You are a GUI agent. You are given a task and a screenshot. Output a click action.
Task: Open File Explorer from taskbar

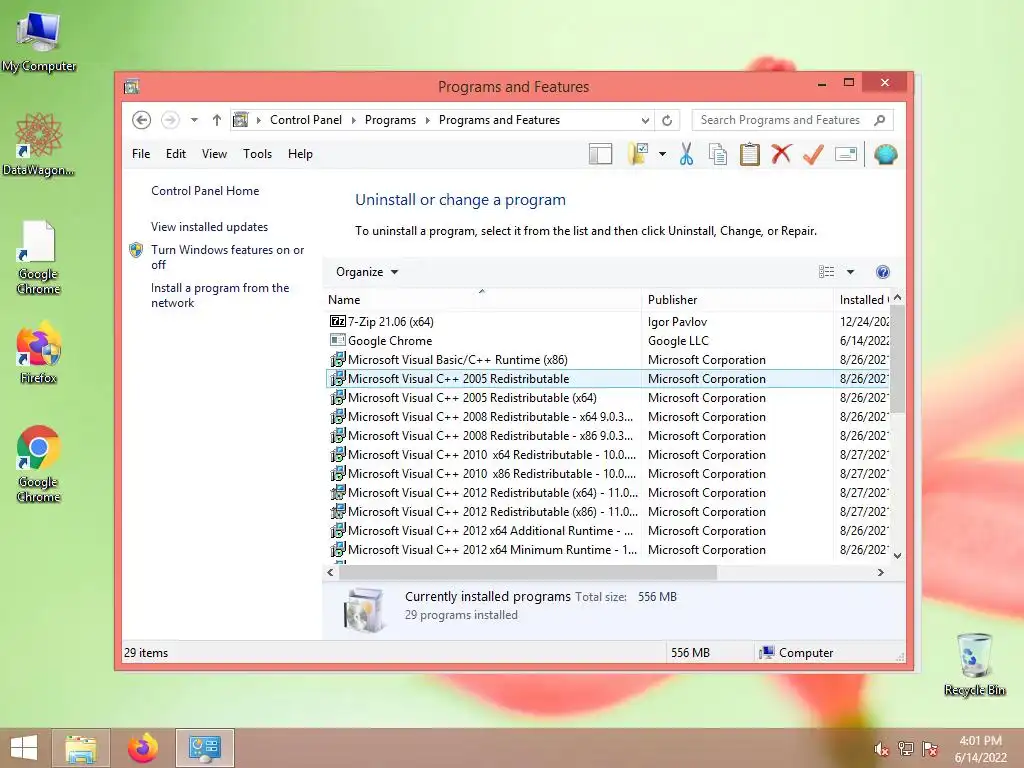(x=81, y=748)
